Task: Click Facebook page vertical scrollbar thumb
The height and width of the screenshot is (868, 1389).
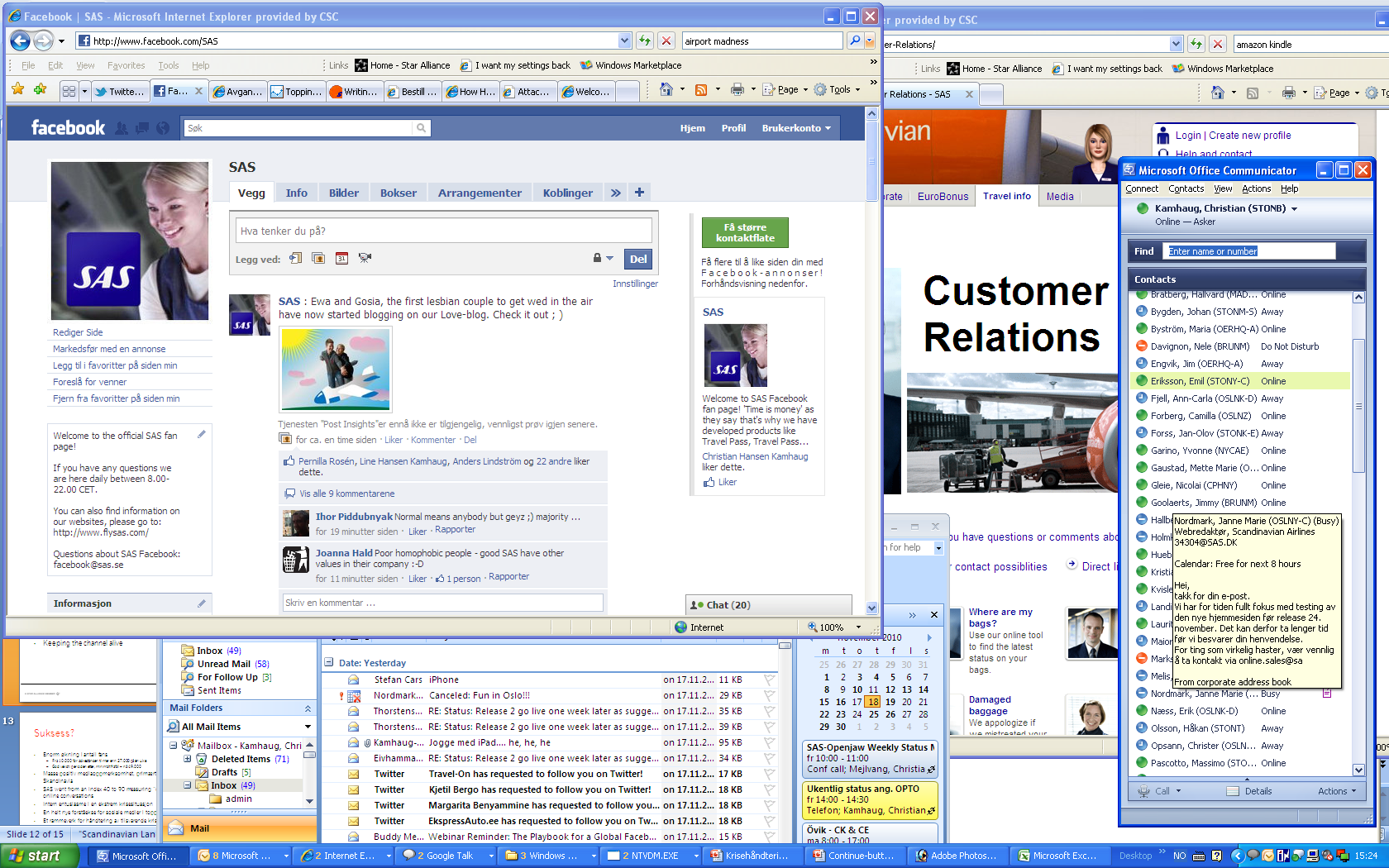Action: 871,160
